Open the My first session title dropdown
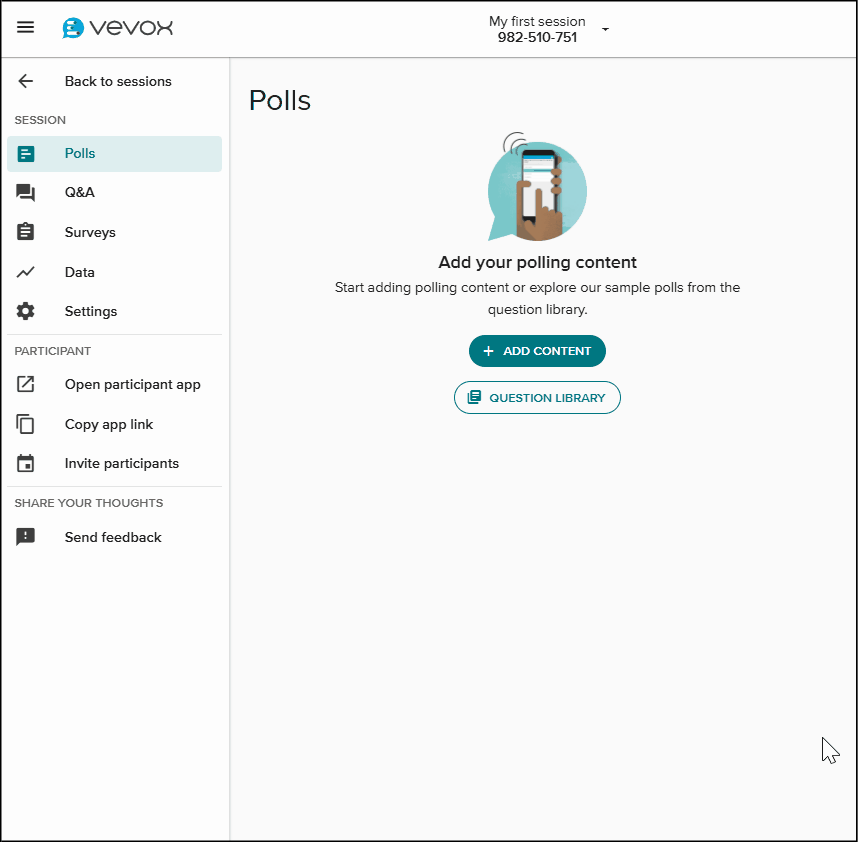The image size is (858, 842). pyautogui.click(x=537, y=29)
